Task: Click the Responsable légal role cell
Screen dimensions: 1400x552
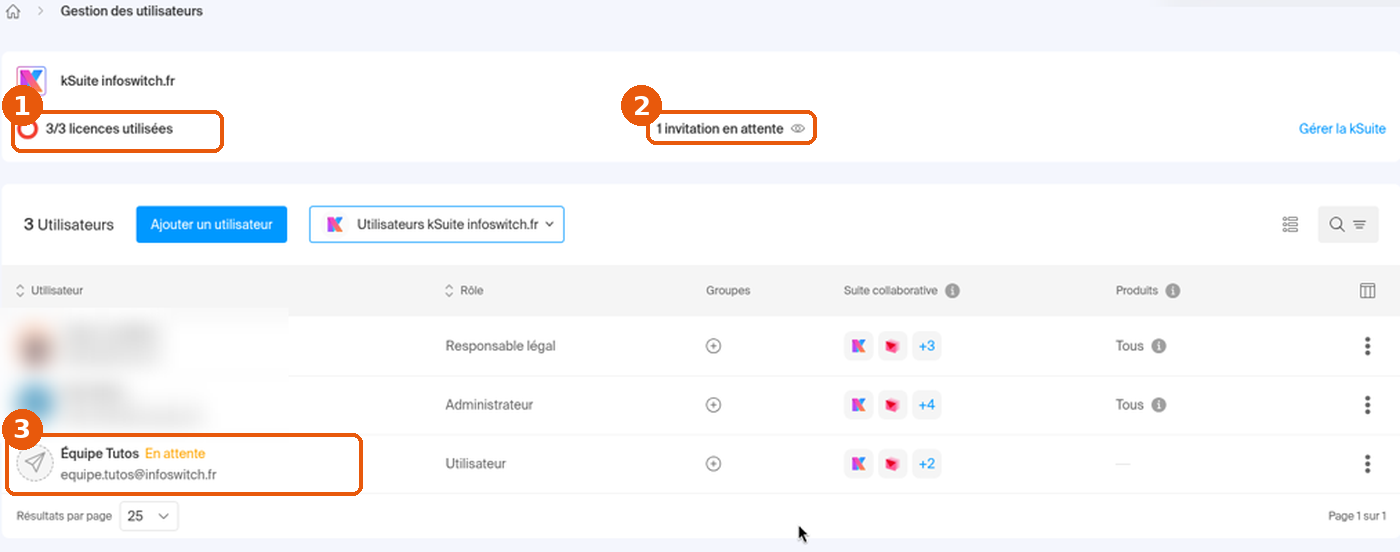Action: tap(501, 346)
